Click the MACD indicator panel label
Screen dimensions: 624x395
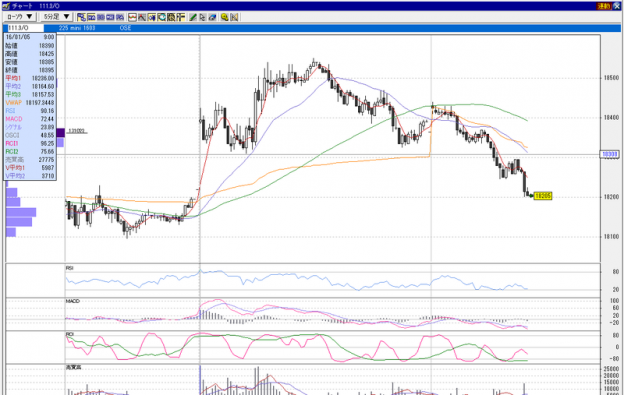tap(72, 301)
